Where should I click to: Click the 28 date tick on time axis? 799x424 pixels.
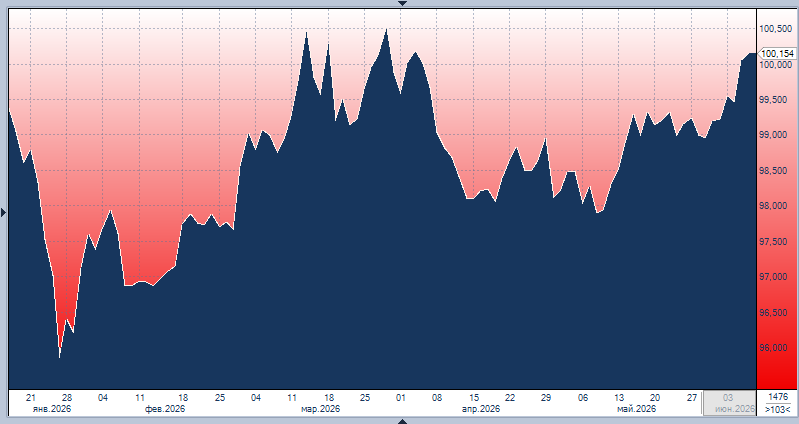[67, 398]
